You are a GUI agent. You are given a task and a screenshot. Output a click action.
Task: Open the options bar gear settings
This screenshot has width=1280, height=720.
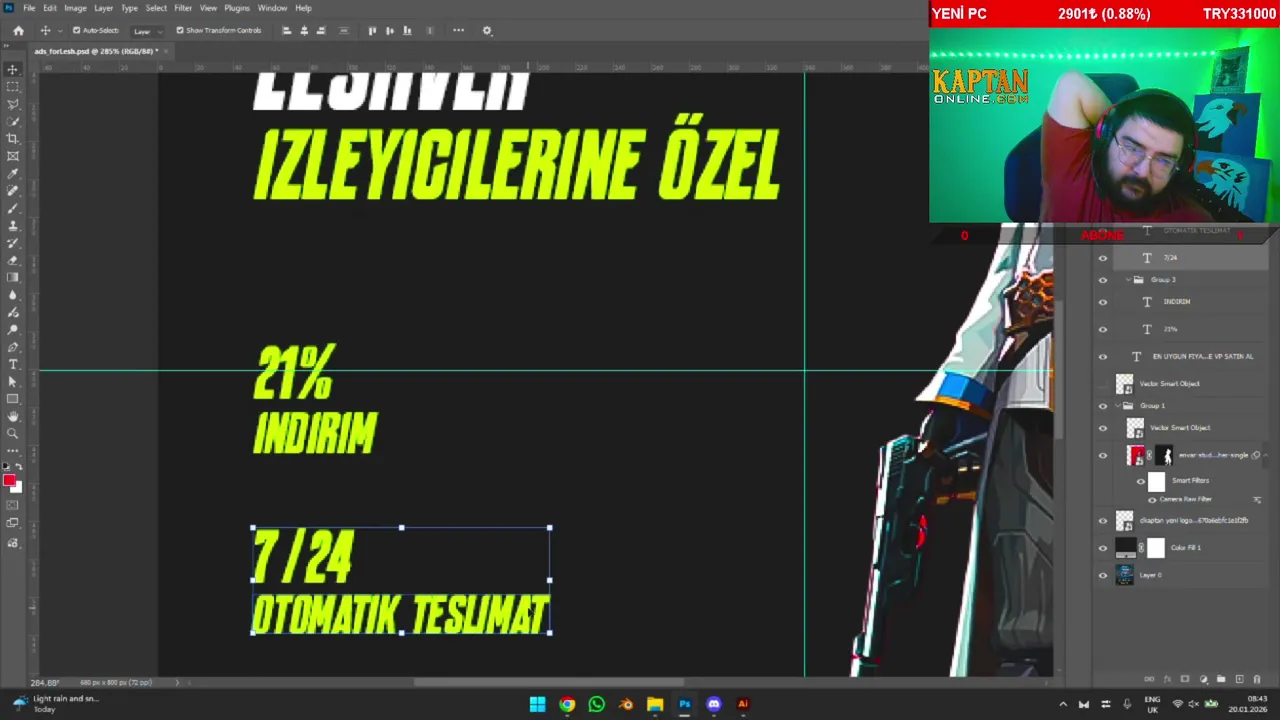point(487,31)
